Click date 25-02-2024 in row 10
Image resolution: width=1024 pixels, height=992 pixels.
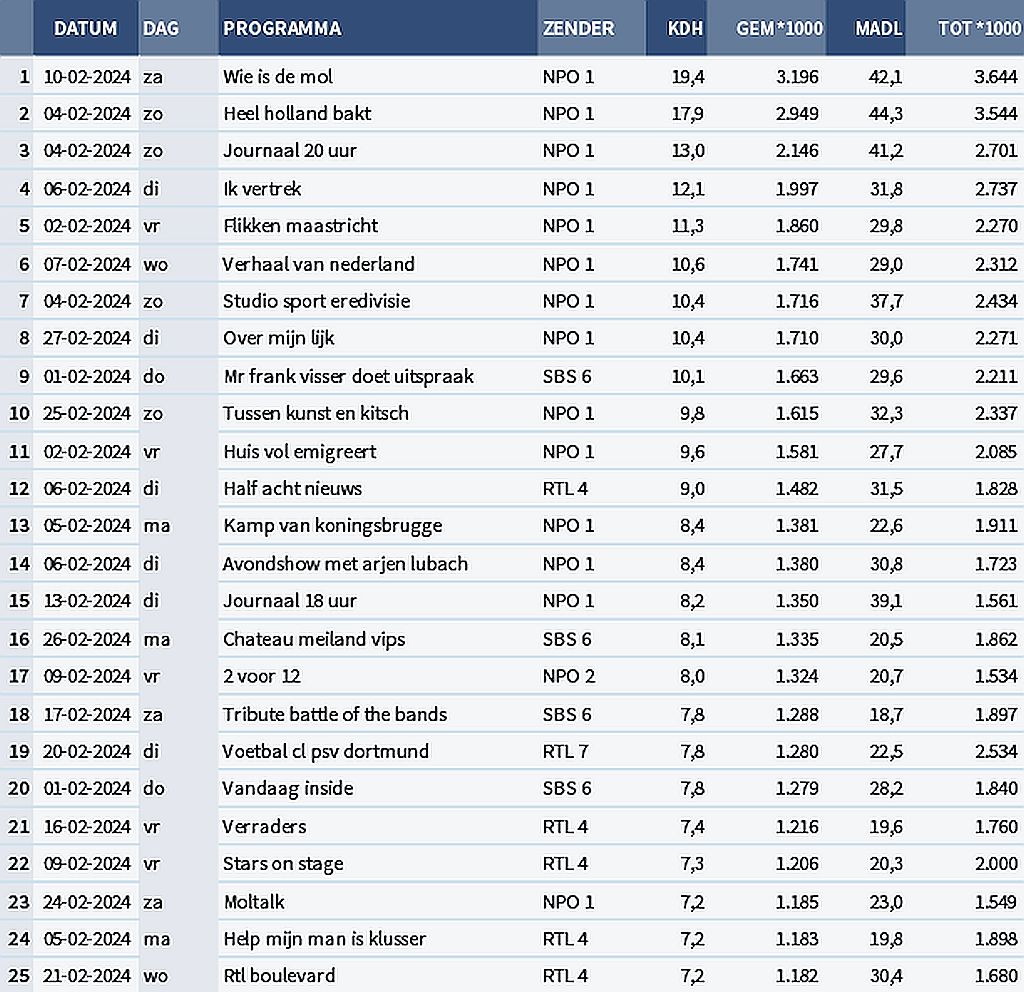[87, 413]
